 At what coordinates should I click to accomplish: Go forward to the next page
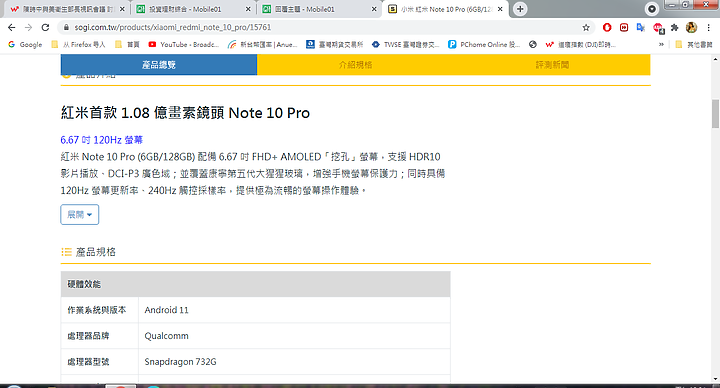pyautogui.click(x=28, y=28)
